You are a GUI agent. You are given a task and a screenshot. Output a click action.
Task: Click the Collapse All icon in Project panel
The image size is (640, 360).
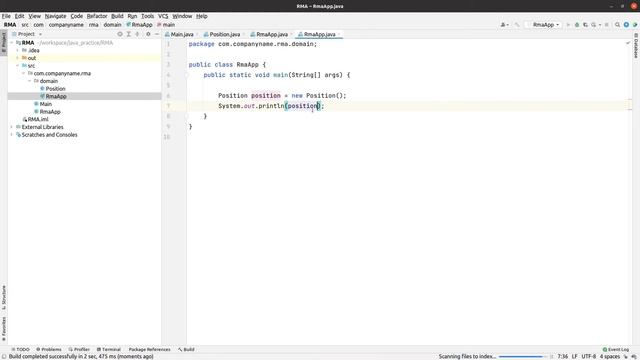point(138,34)
